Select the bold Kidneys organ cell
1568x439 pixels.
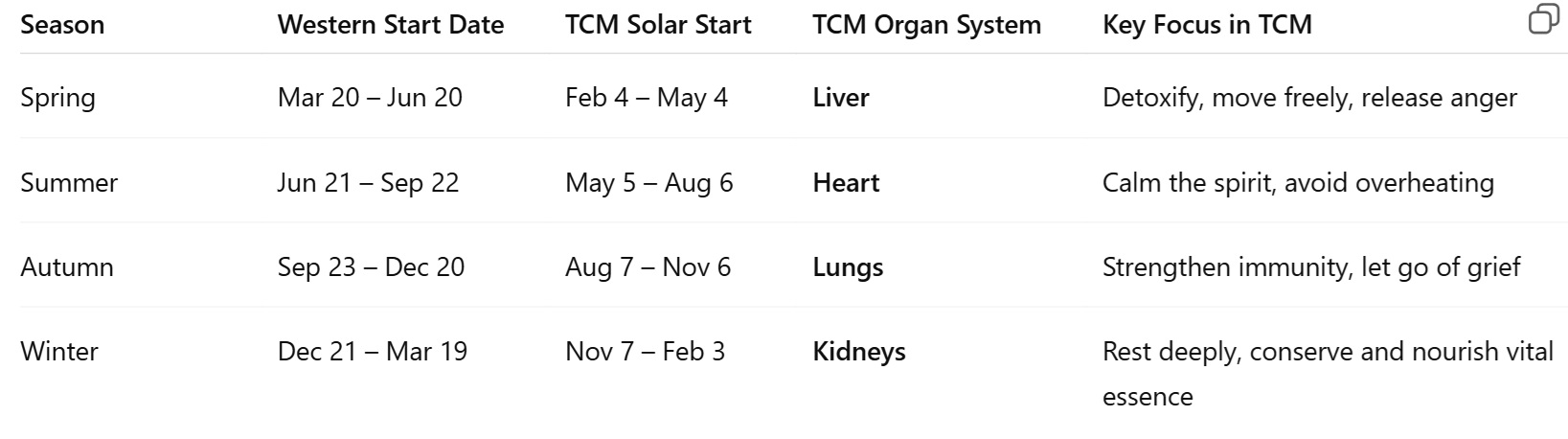pos(859,351)
